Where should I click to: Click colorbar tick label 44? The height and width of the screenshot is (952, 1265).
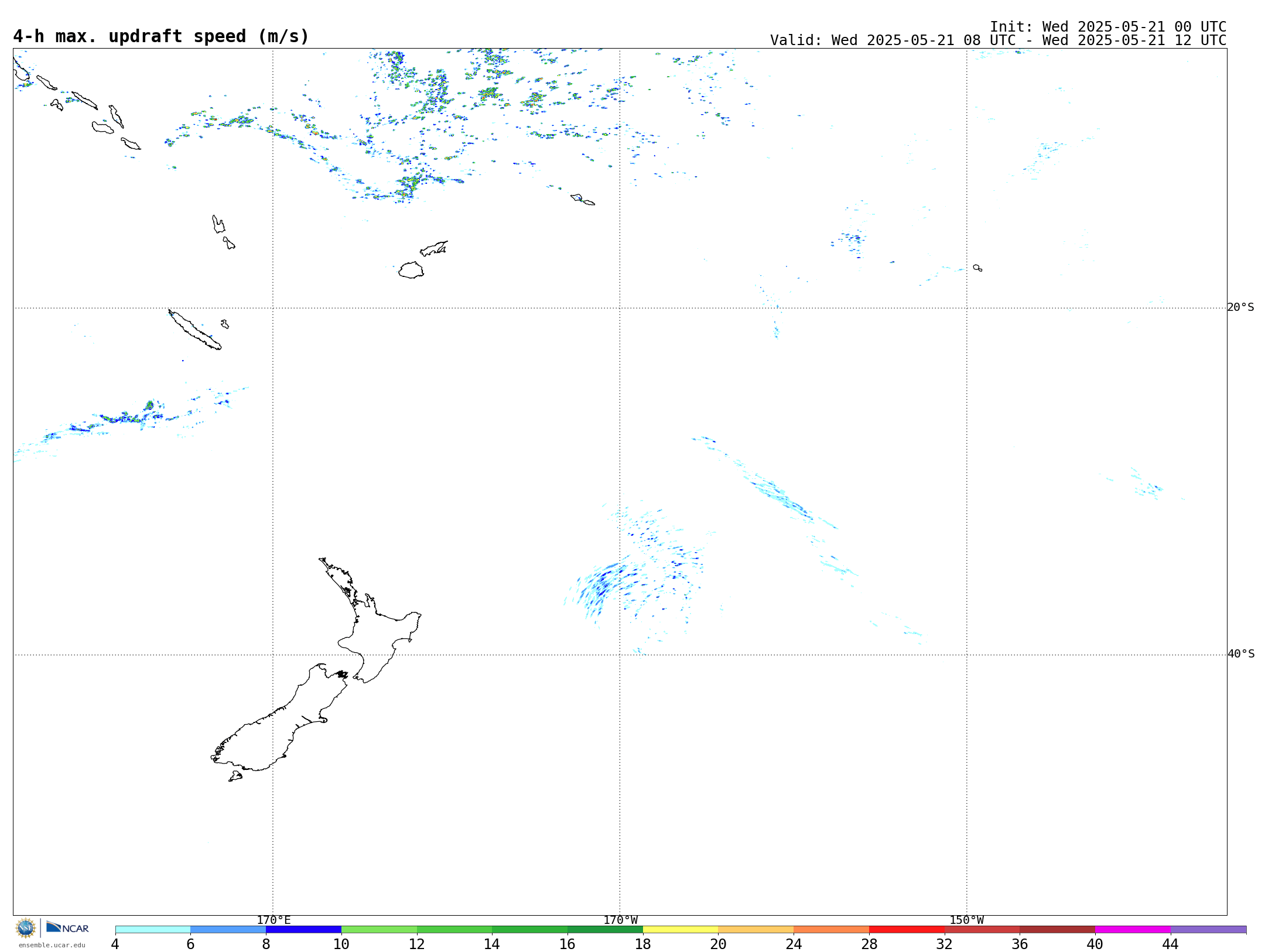pos(1171,944)
